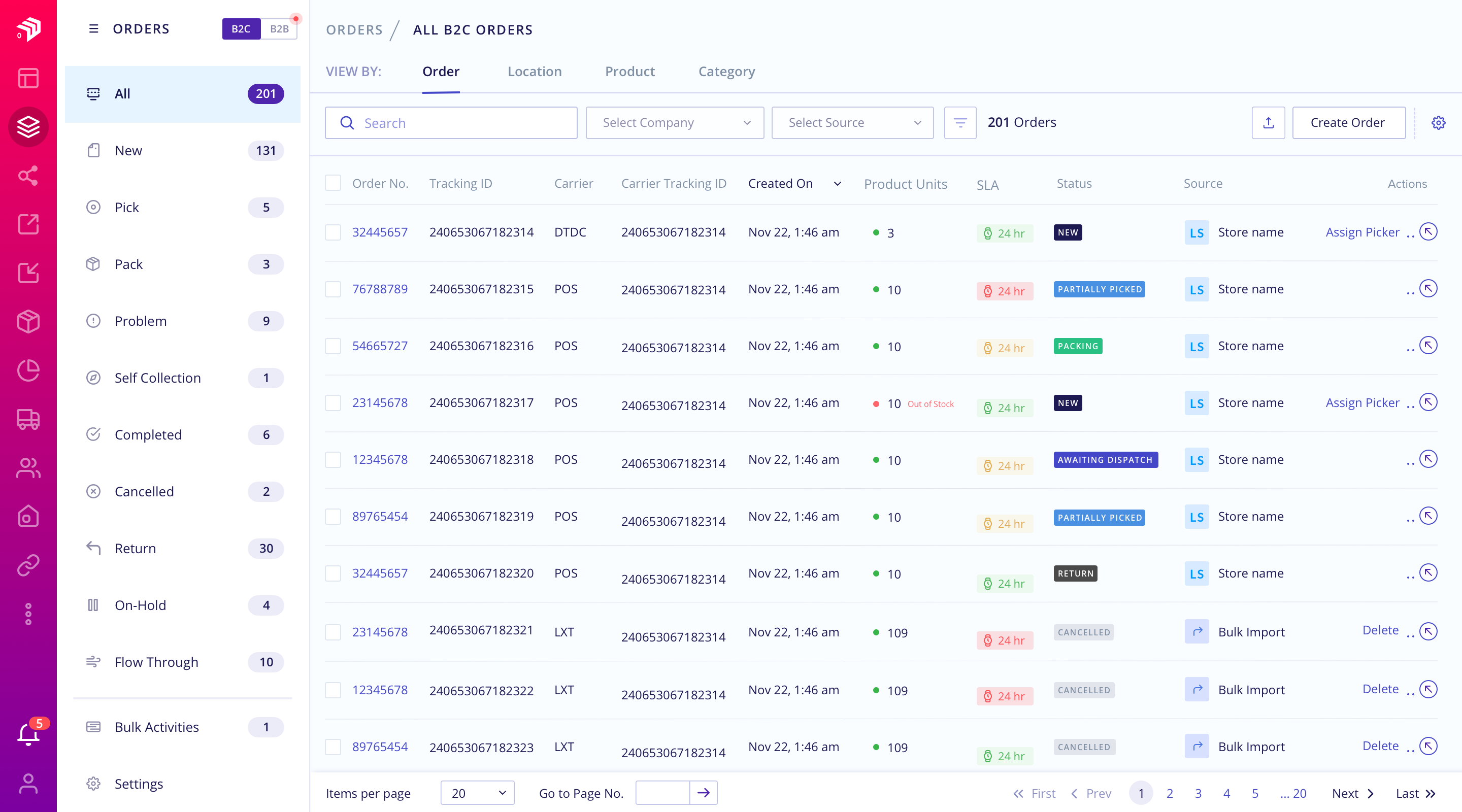
Task: Change the Items per page dropdown
Action: [x=477, y=793]
